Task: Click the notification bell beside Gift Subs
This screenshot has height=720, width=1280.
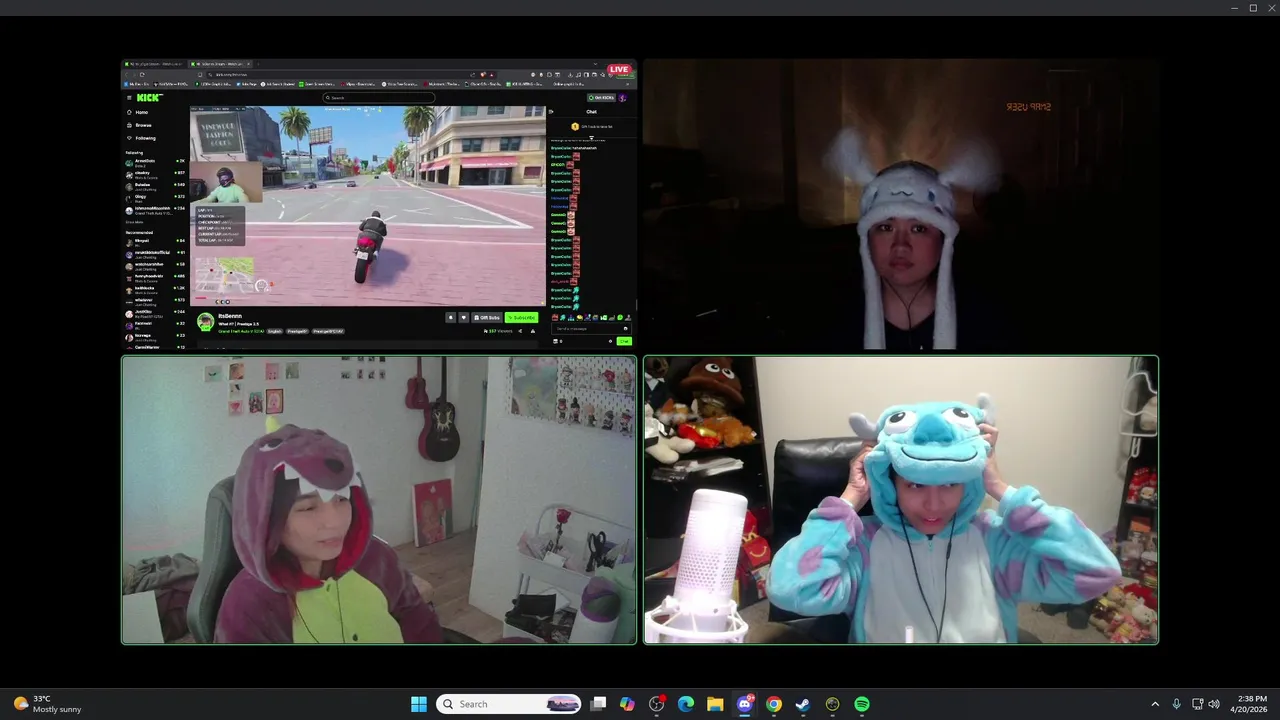Action: click(451, 317)
